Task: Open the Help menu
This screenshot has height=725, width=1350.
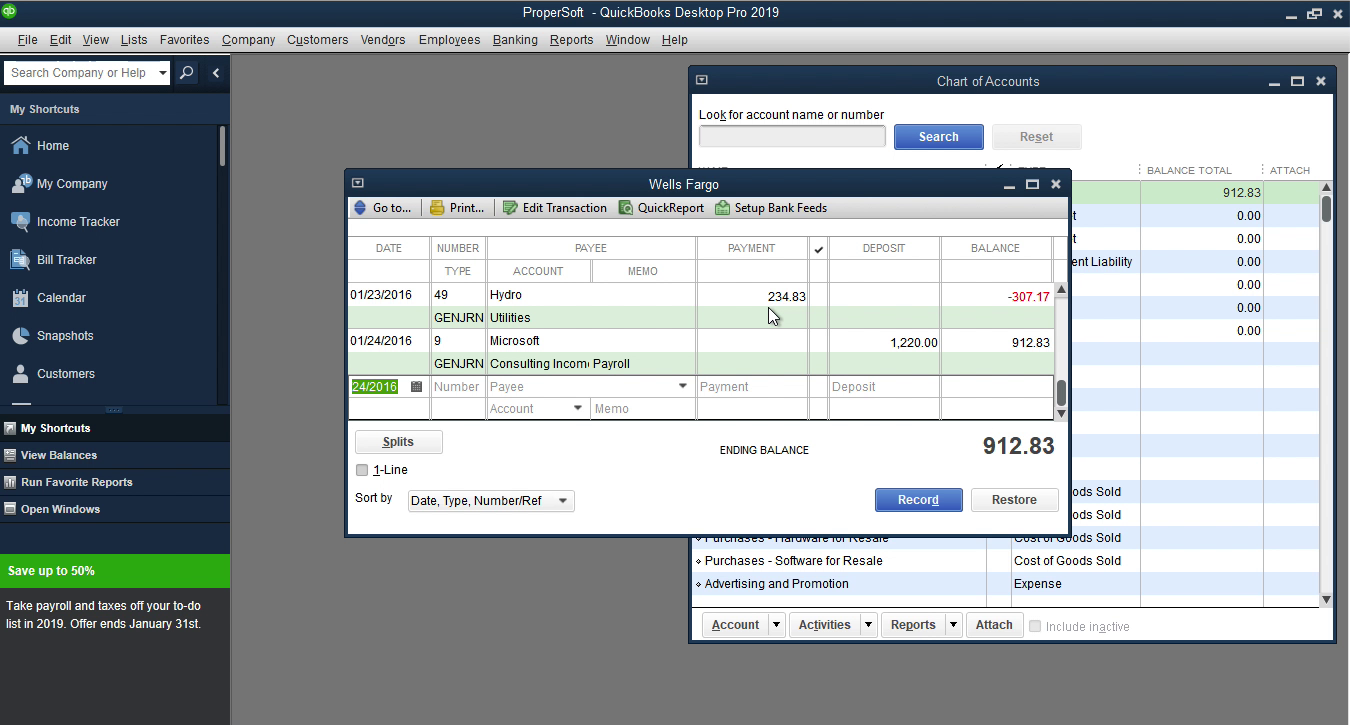Action: tap(675, 40)
